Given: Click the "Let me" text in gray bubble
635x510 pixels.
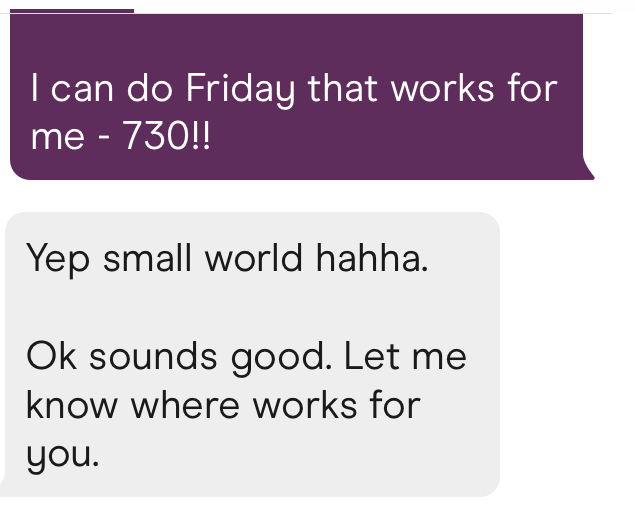Looking at the screenshot, I should coord(405,357).
